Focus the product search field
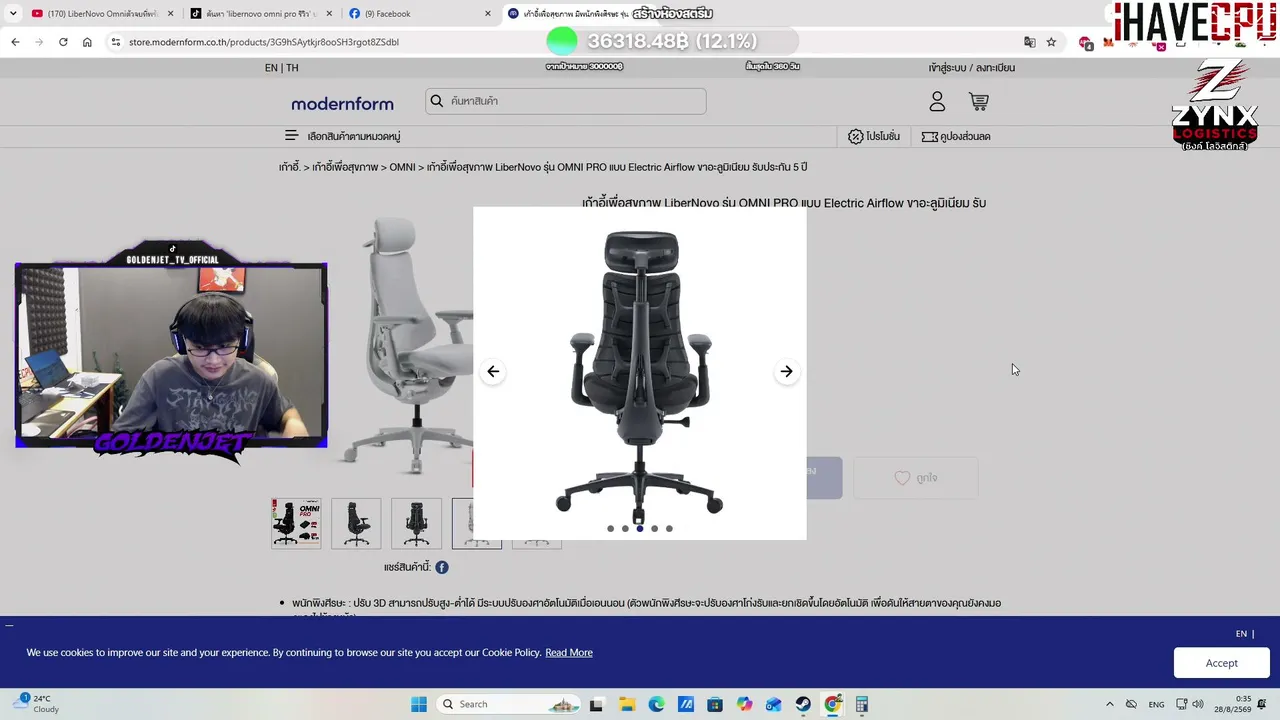The height and width of the screenshot is (720, 1280). [x=566, y=101]
